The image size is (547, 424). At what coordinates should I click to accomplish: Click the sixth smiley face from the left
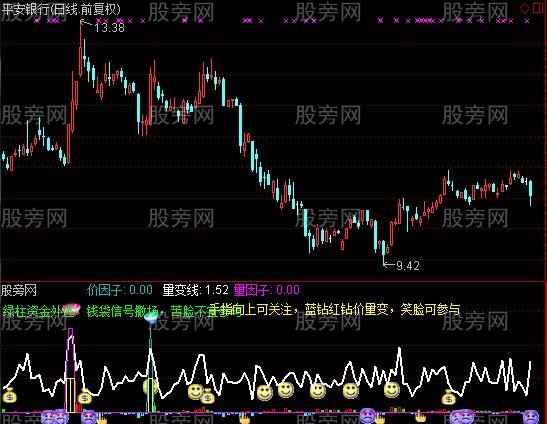point(351,391)
